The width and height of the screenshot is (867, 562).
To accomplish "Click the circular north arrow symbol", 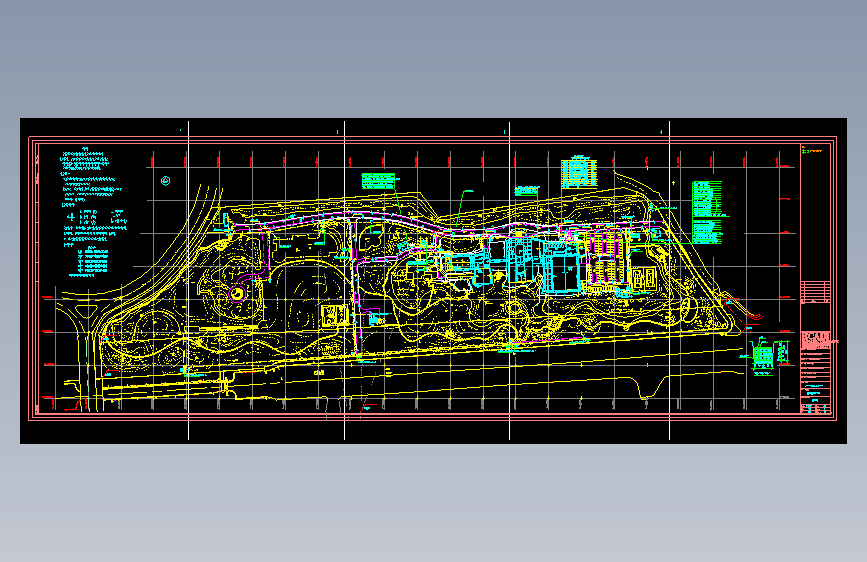I will pyautogui.click(x=165, y=180).
